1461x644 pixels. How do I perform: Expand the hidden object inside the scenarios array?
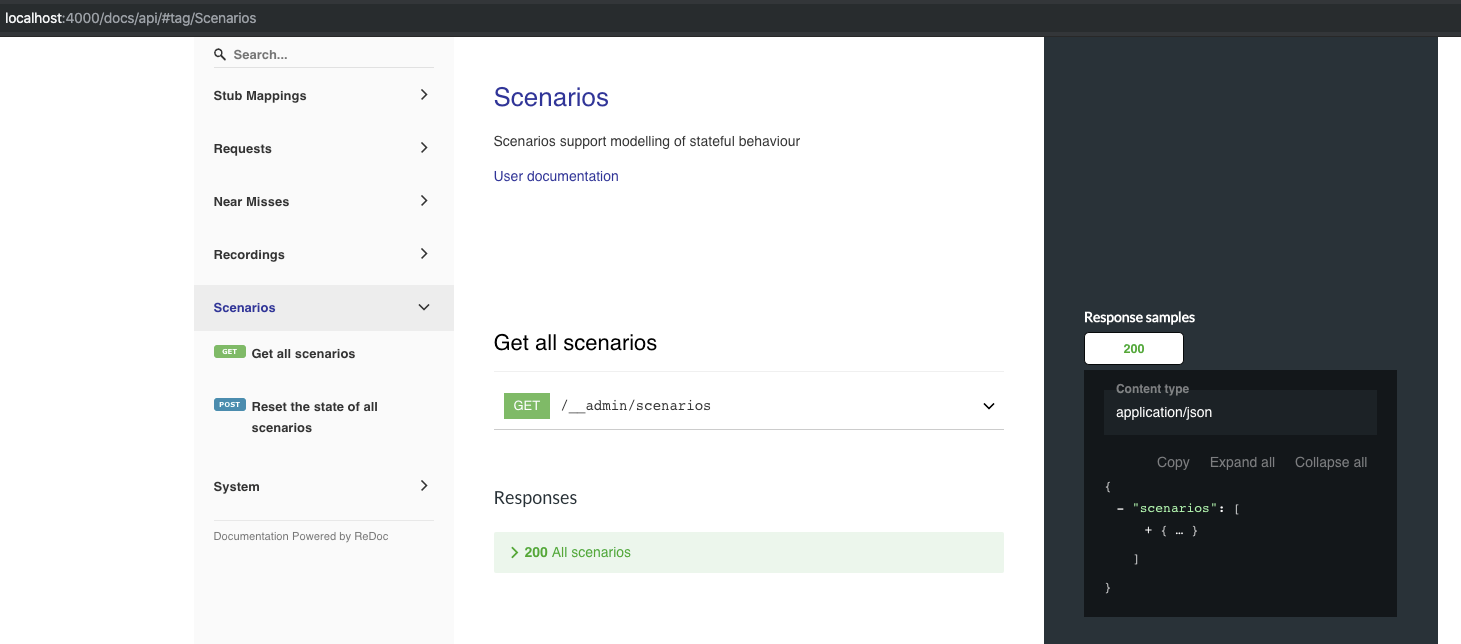pos(1148,530)
